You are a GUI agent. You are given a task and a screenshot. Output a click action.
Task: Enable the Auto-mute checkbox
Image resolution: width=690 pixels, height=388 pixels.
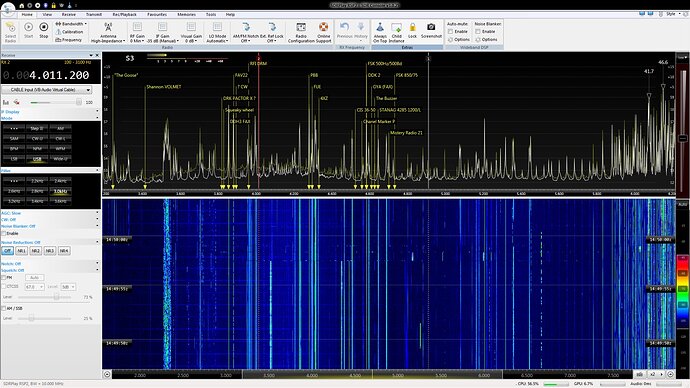click(x=450, y=32)
